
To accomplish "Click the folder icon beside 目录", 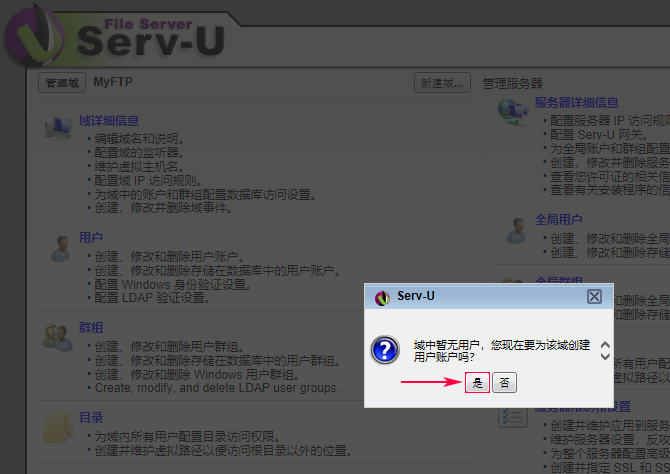I will [58, 427].
